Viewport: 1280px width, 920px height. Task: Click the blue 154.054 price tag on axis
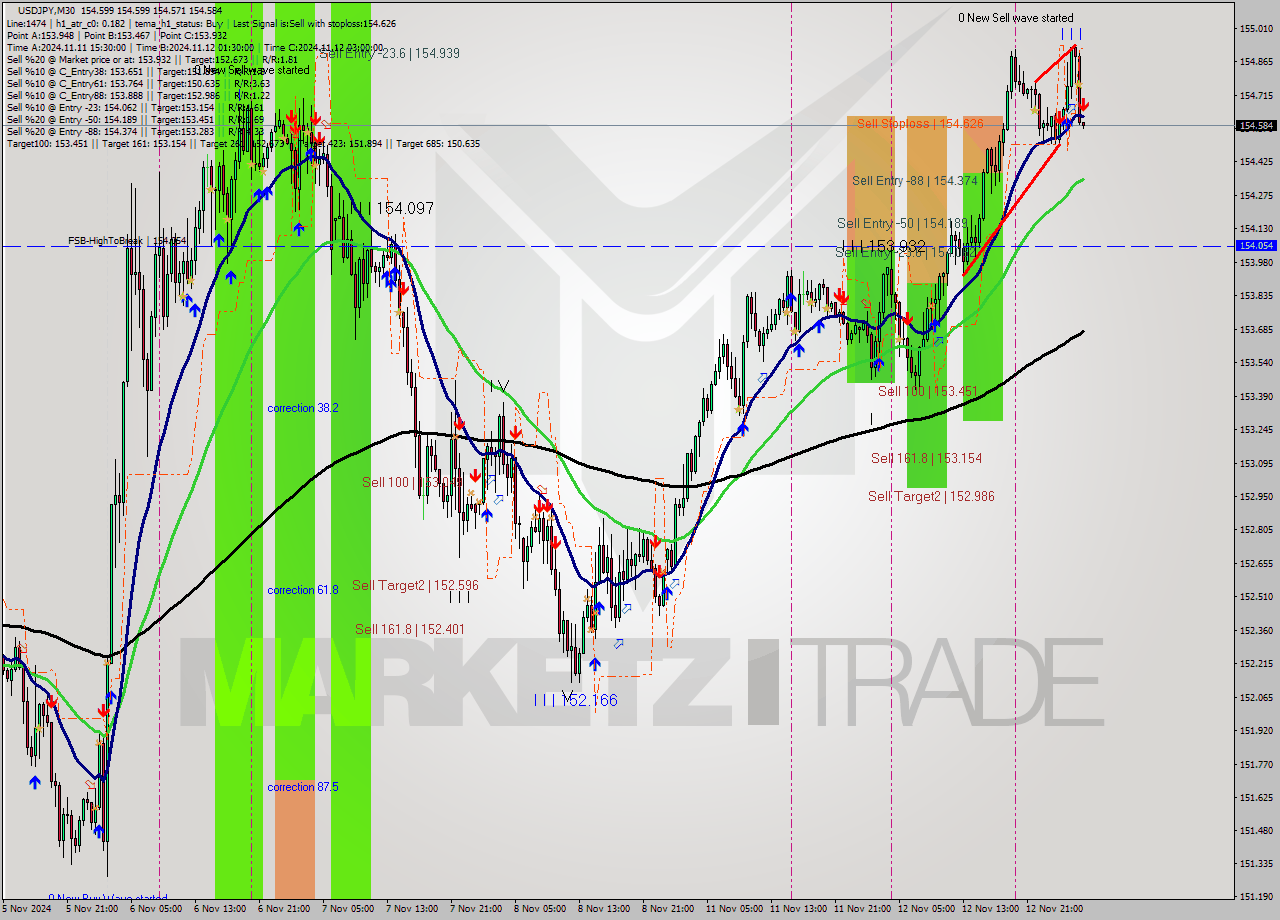[1256, 245]
